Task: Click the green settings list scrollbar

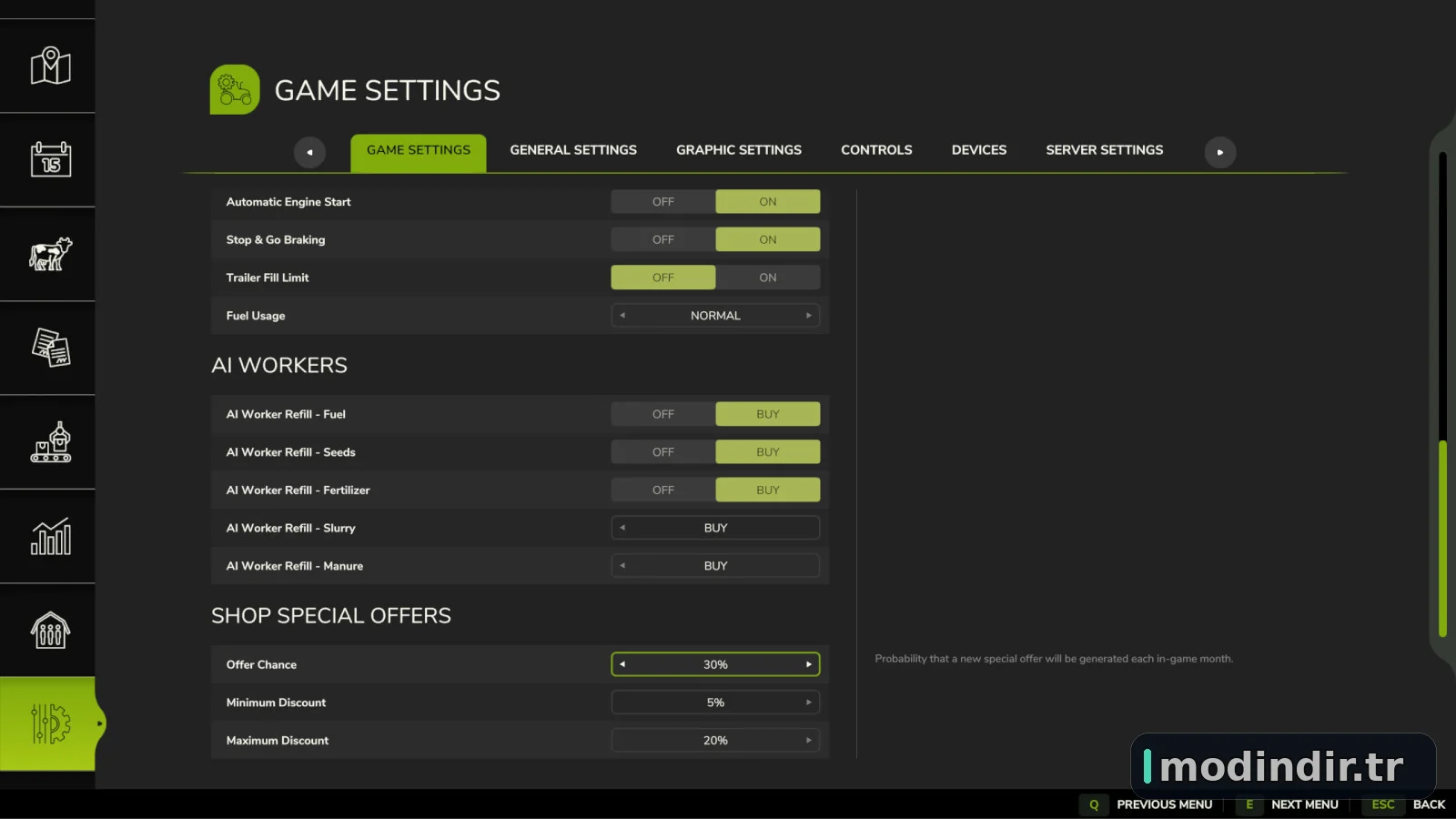Action: click(1442, 539)
